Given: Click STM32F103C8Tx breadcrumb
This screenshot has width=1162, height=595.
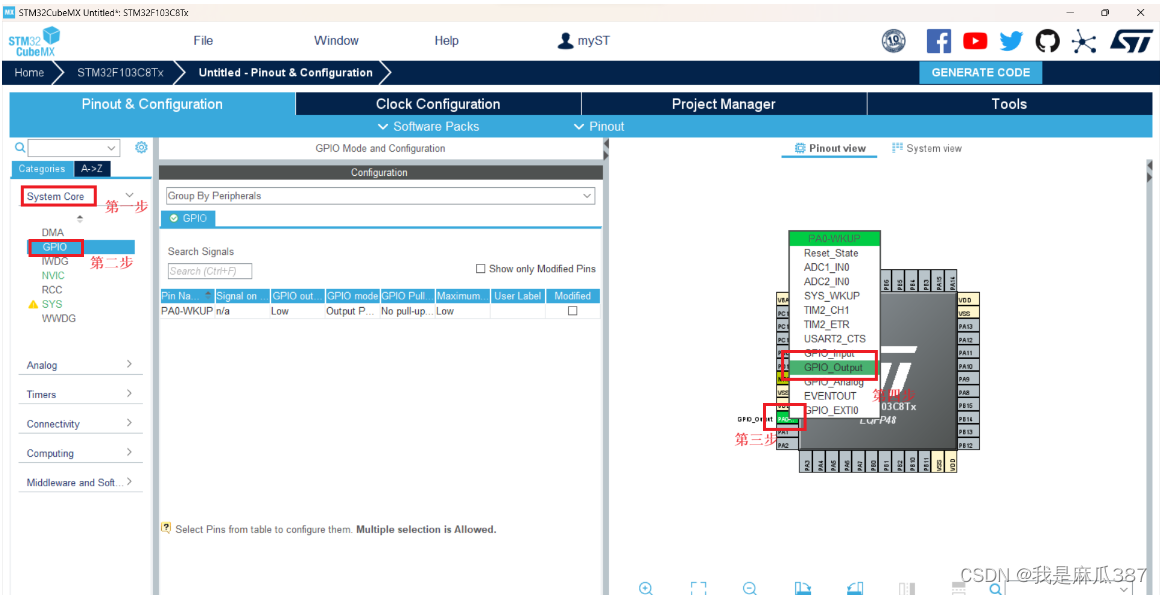Looking at the screenshot, I should point(120,73).
